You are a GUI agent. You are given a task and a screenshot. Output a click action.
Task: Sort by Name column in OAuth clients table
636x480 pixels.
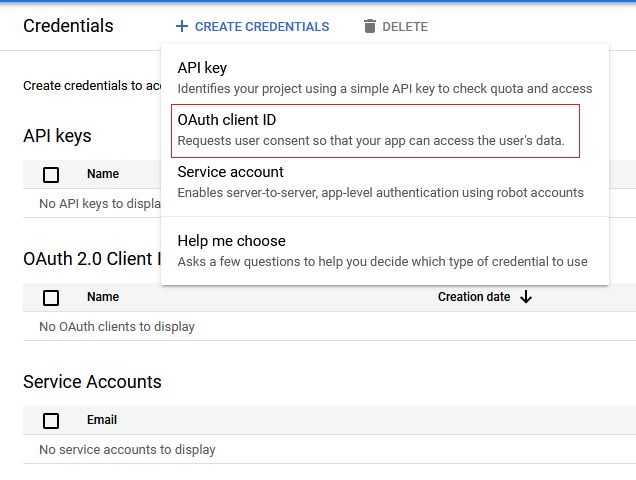[x=103, y=297]
